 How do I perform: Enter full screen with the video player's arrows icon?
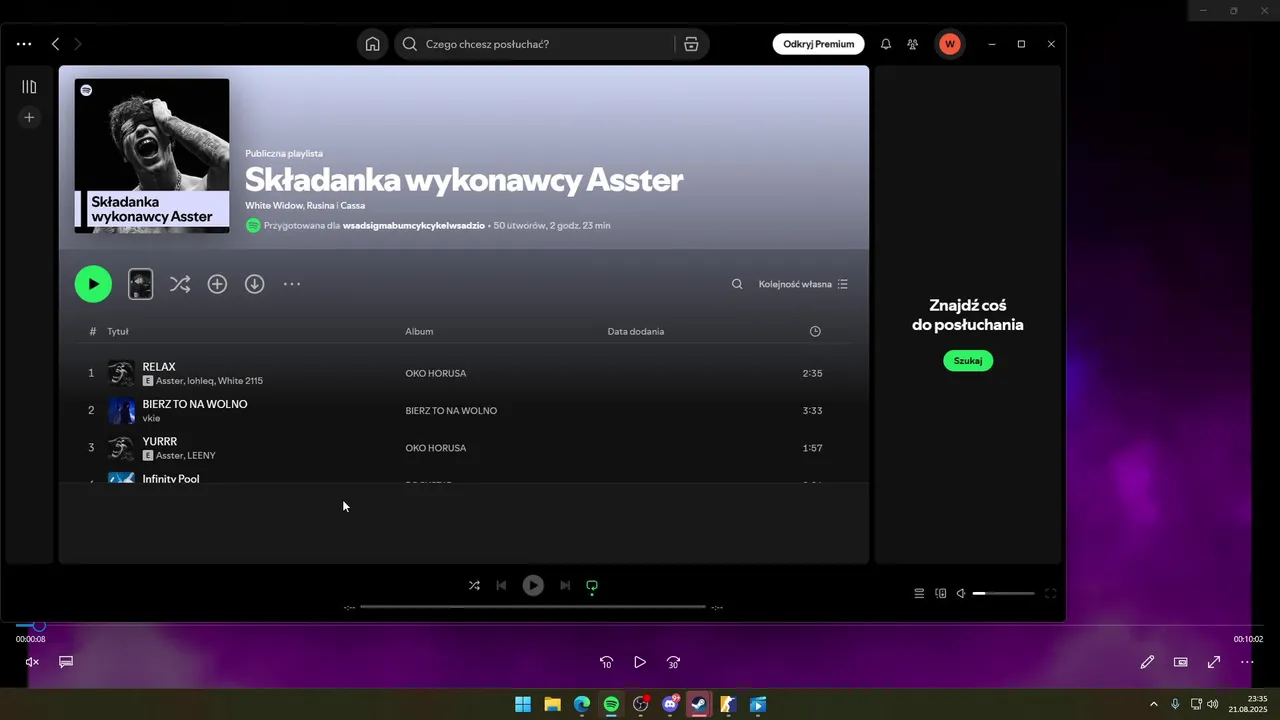tap(1214, 662)
